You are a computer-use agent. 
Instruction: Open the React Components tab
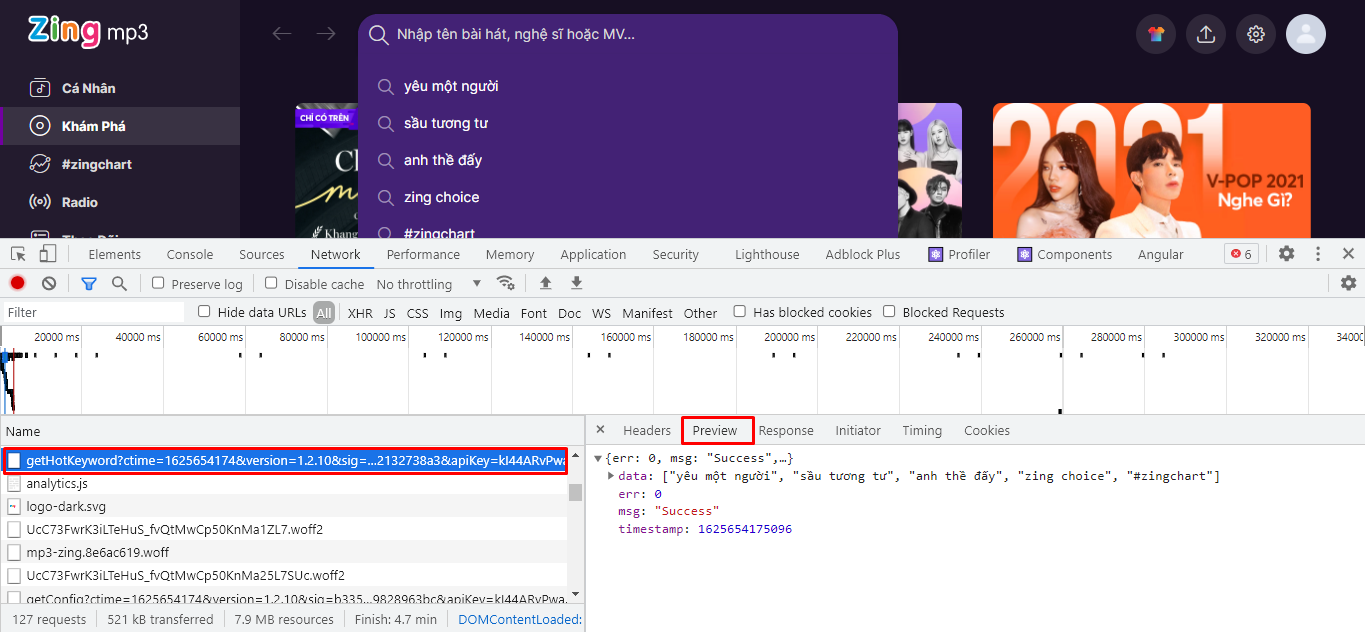click(1065, 254)
